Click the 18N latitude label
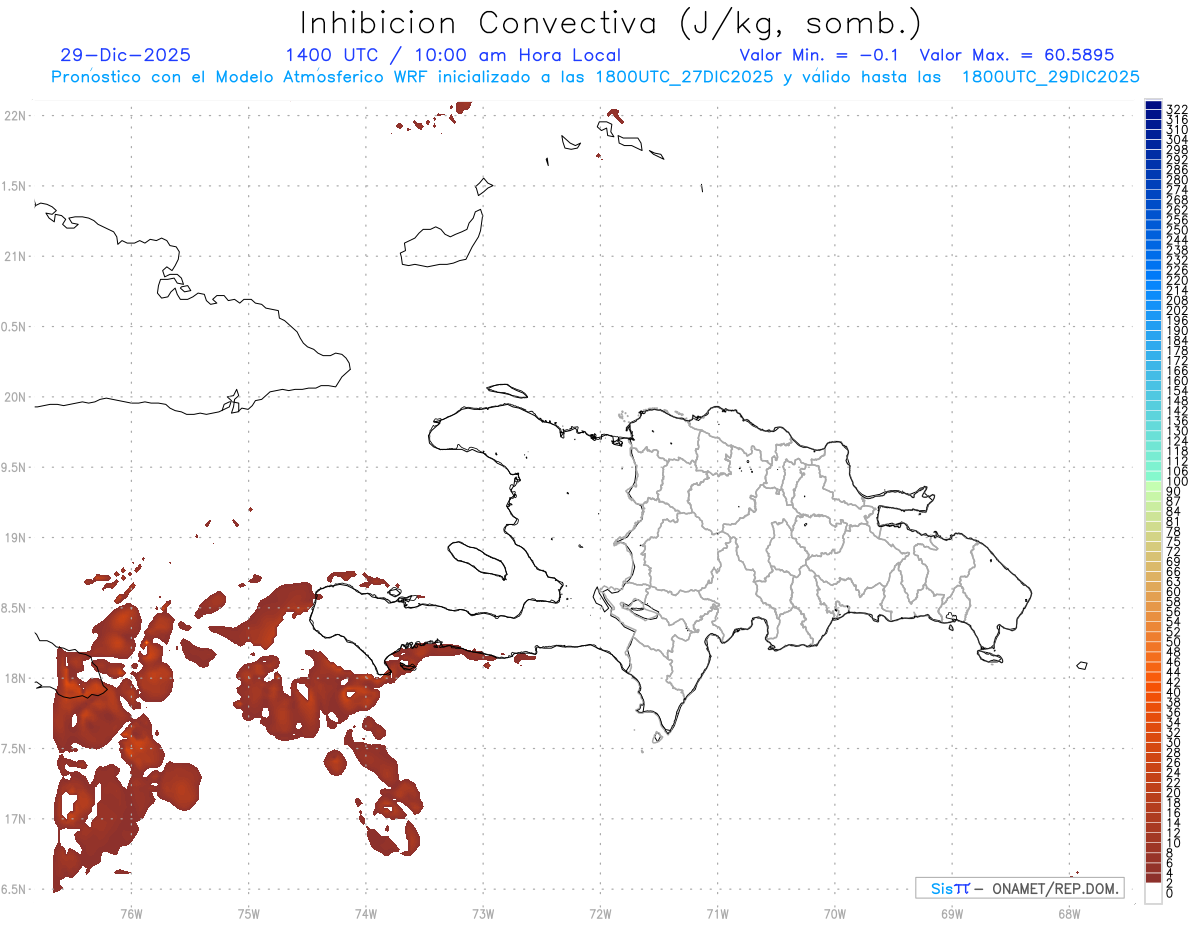The height and width of the screenshot is (927, 1200). click(14, 679)
